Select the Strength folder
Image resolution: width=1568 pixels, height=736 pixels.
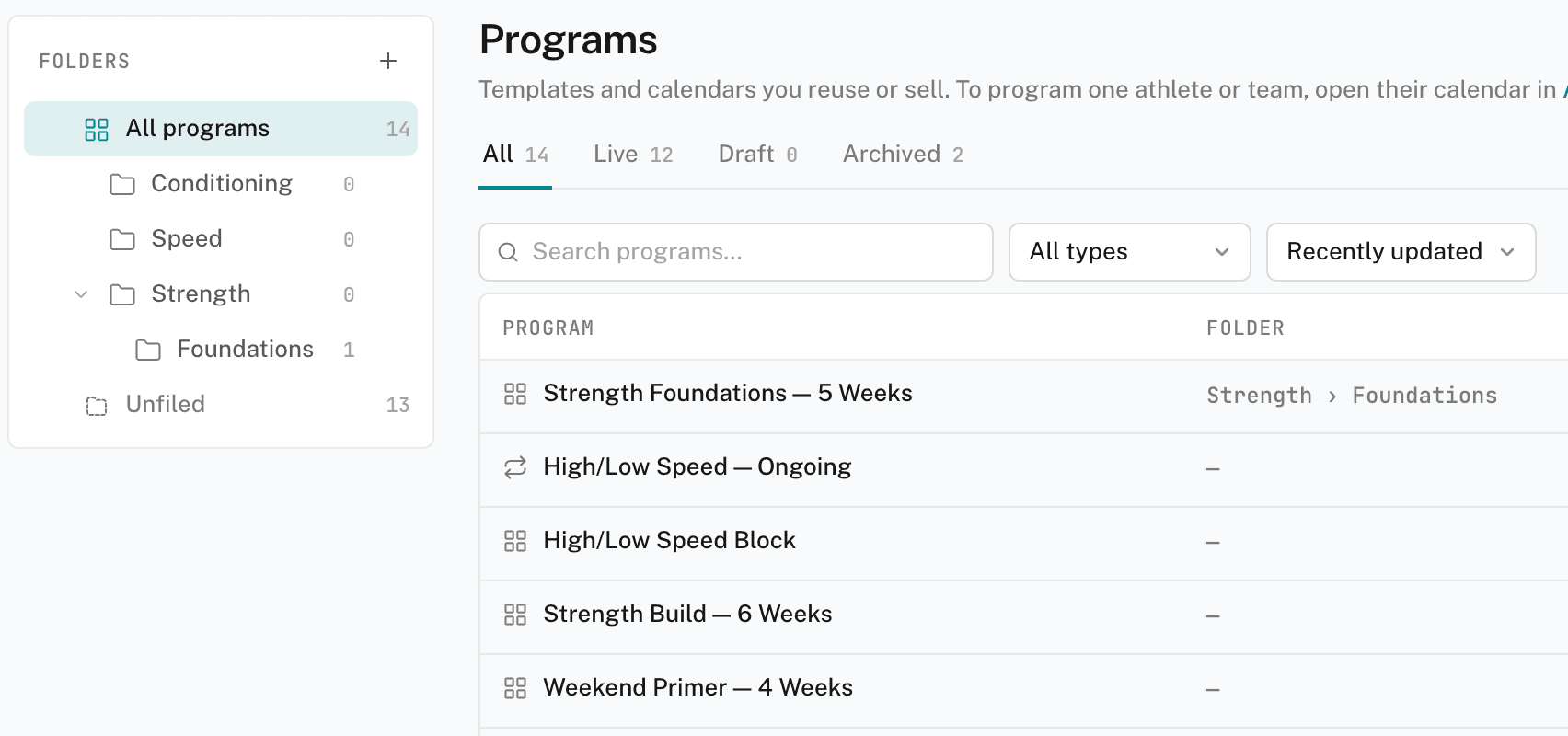[221, 294]
